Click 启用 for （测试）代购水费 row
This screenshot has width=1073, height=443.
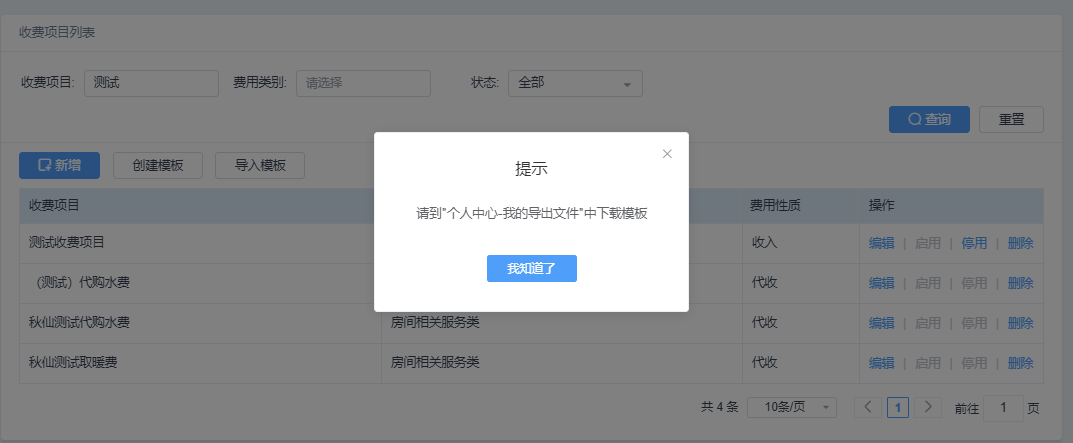[x=927, y=283]
